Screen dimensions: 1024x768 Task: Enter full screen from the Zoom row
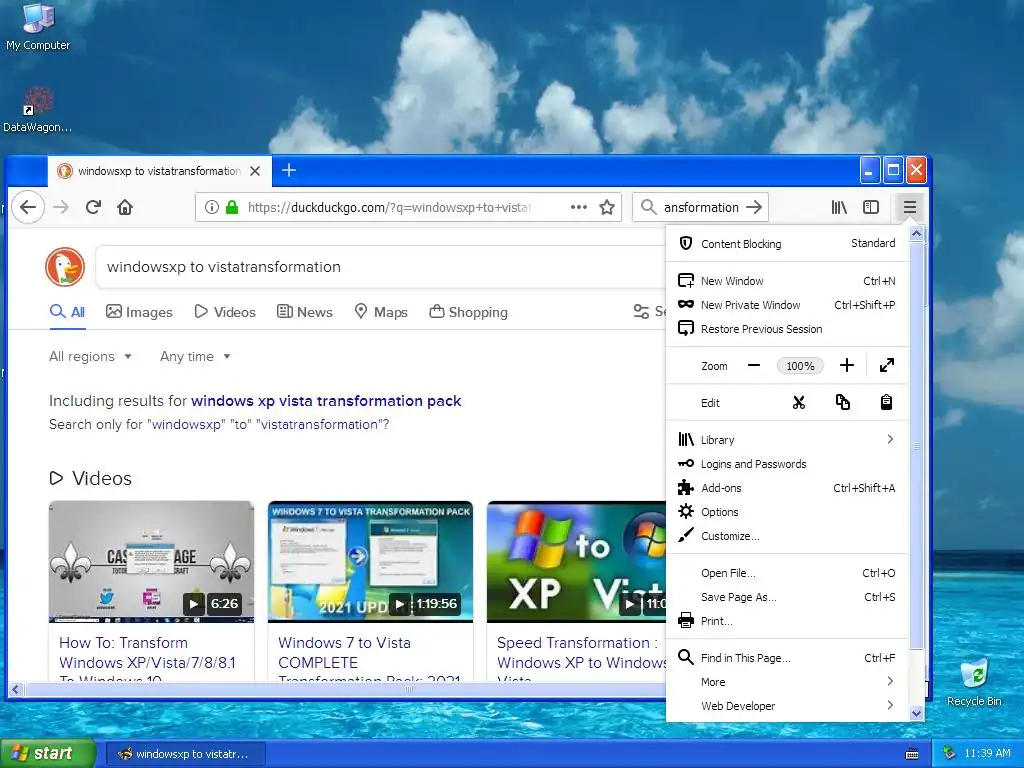tap(886, 366)
